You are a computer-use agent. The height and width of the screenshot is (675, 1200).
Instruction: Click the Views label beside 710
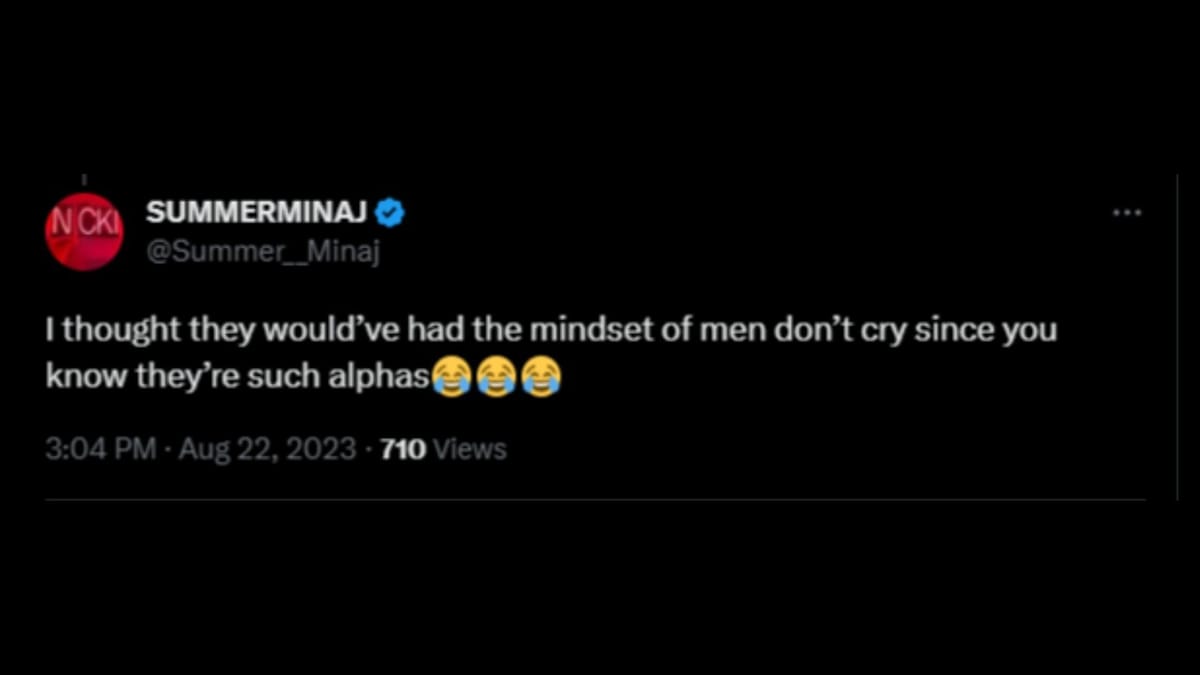471,450
